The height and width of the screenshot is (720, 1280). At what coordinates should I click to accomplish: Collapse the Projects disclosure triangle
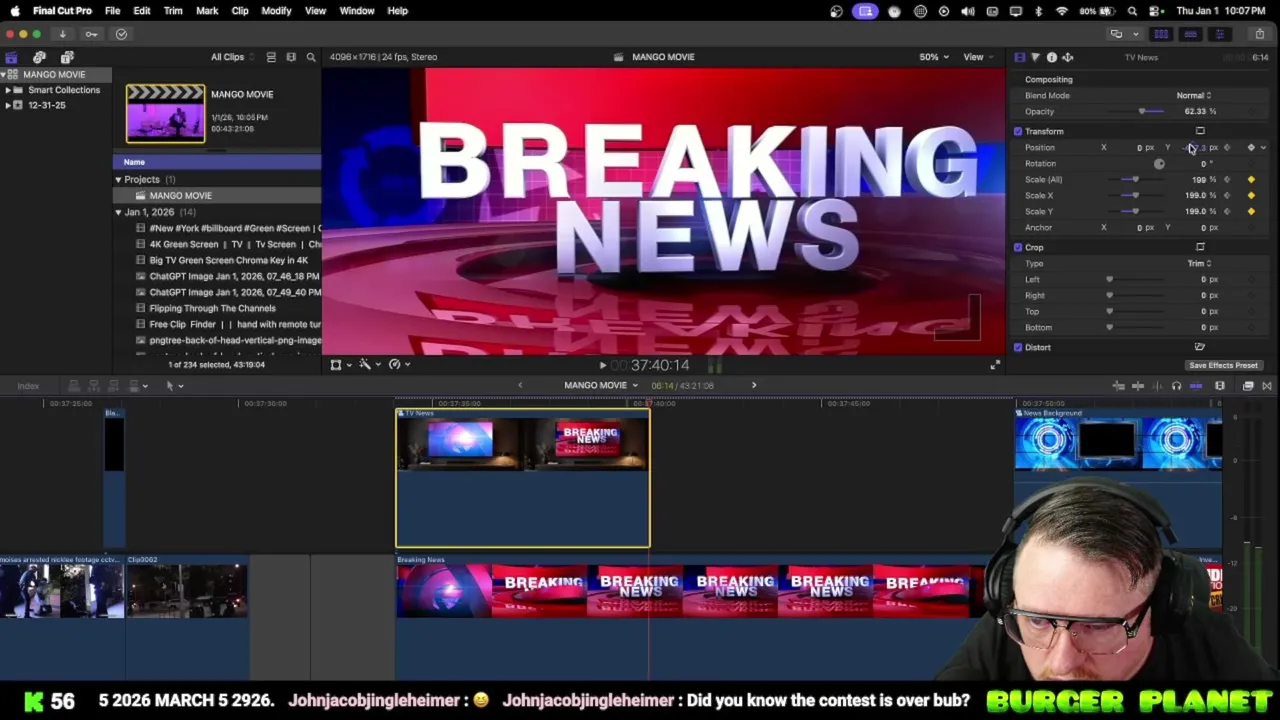click(118, 180)
